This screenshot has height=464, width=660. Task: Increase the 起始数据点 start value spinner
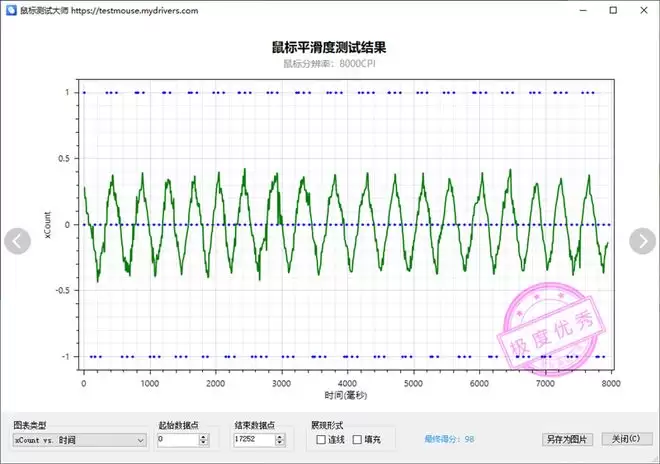coord(204,436)
